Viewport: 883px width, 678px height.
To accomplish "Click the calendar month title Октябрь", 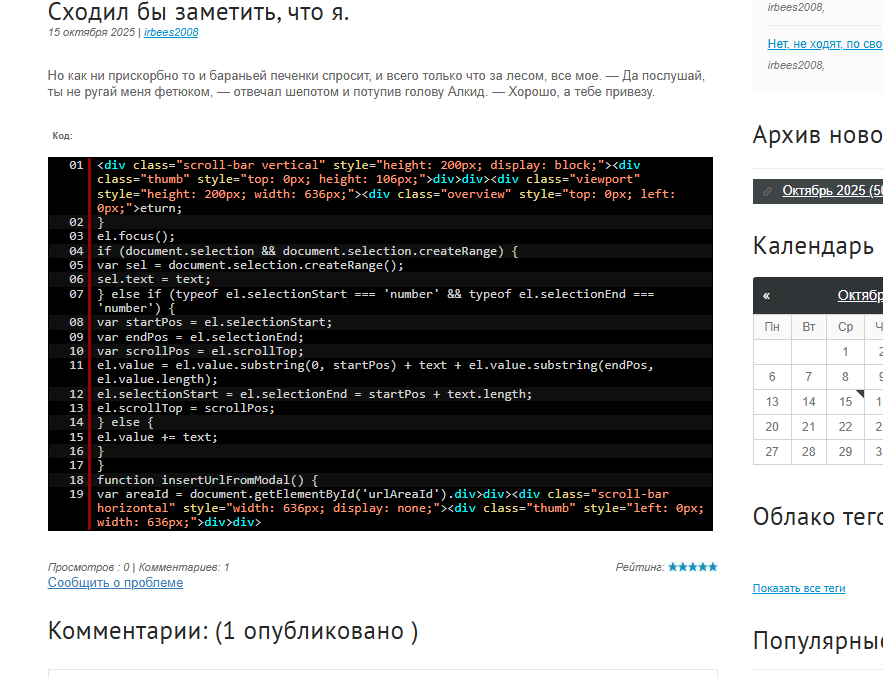I will (x=860, y=296).
